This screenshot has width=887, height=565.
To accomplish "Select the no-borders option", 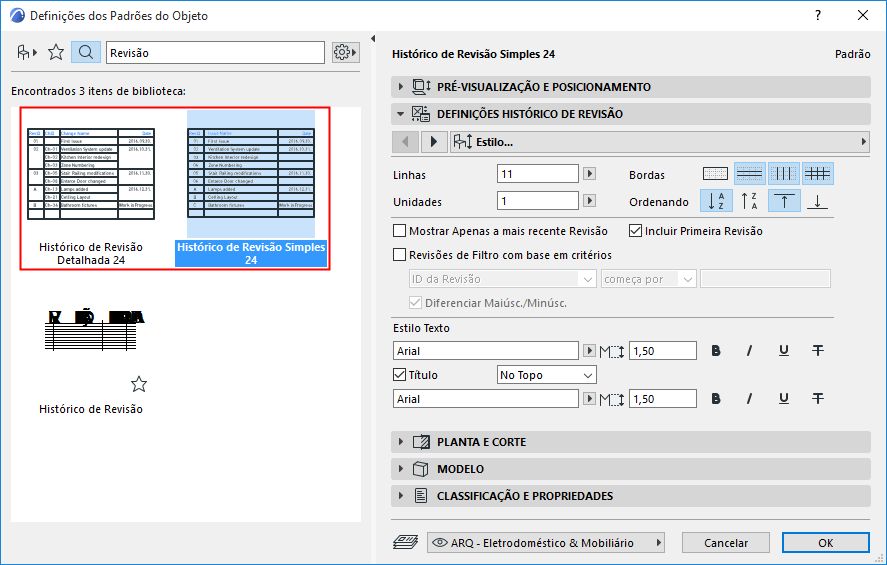I will (715, 174).
